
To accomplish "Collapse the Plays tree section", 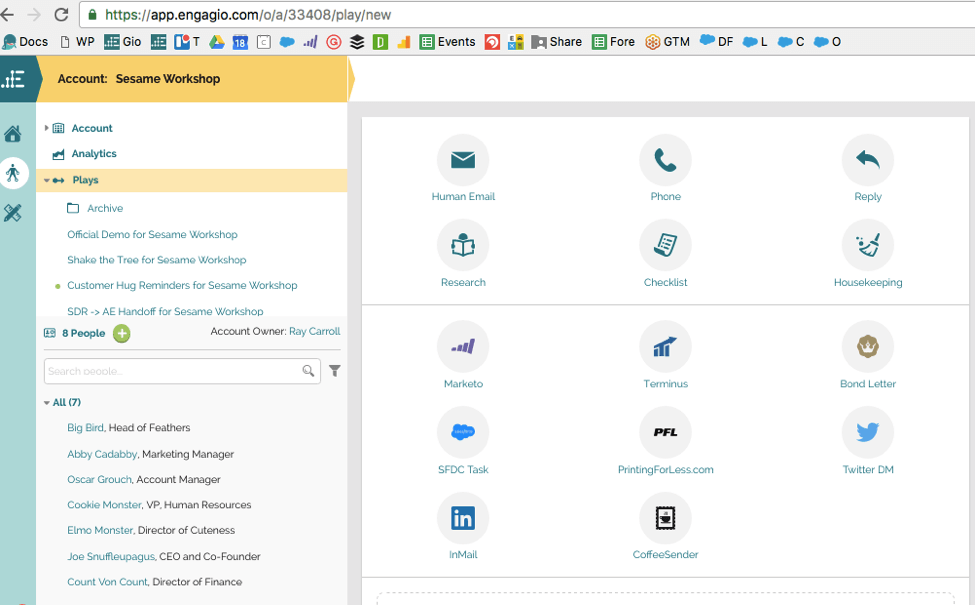I will click(47, 180).
